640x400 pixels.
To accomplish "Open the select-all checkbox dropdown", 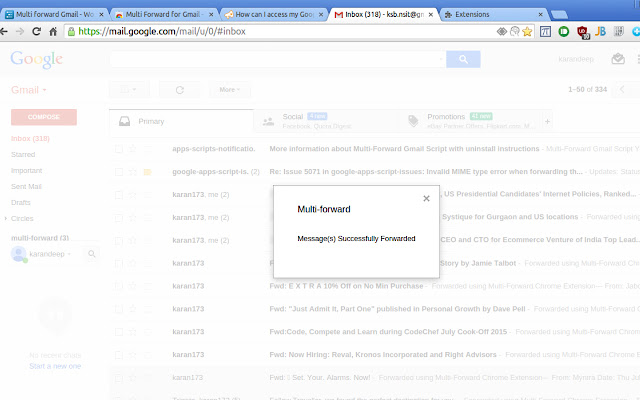I will (129, 90).
